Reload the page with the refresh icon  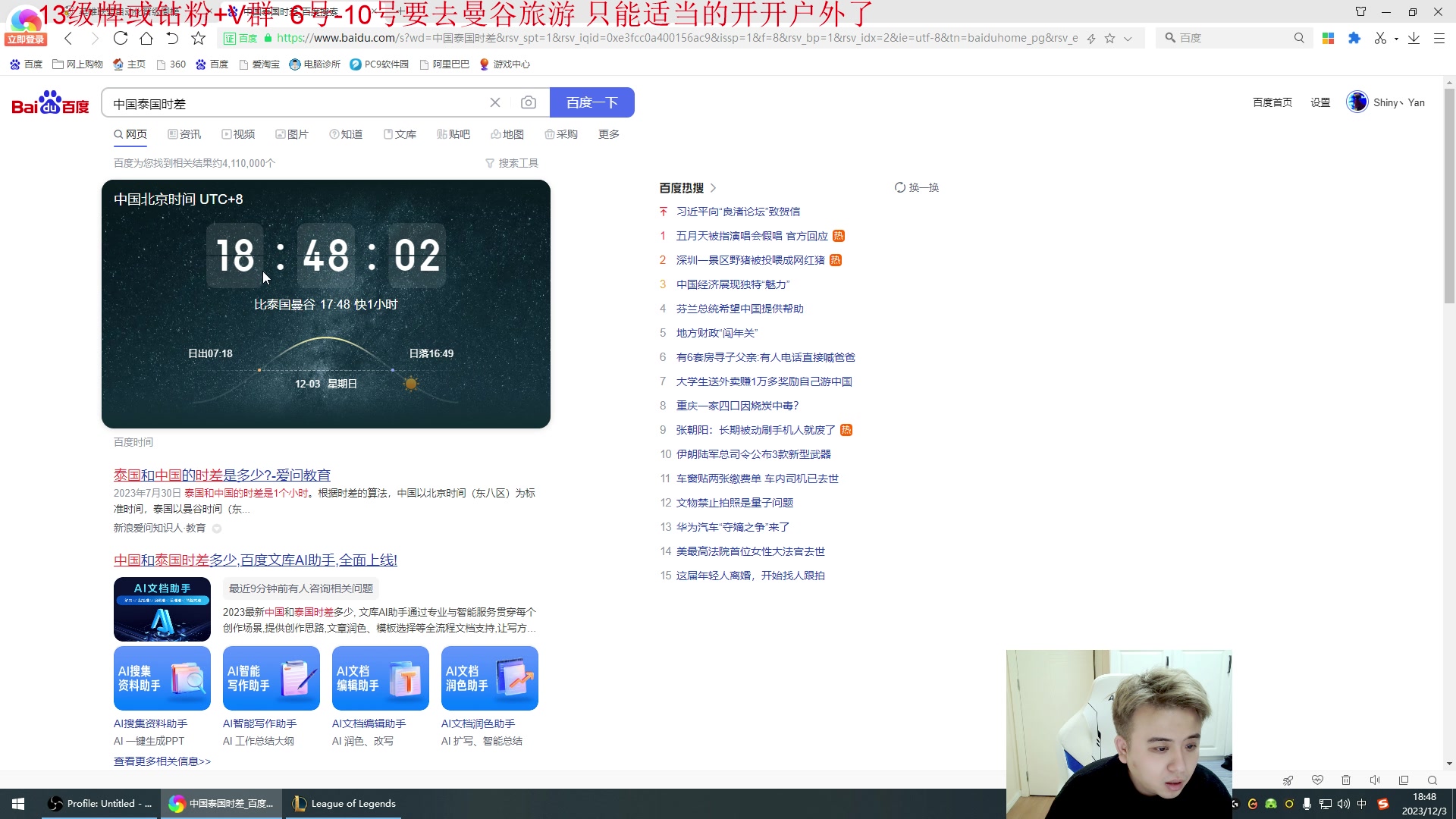[121, 38]
